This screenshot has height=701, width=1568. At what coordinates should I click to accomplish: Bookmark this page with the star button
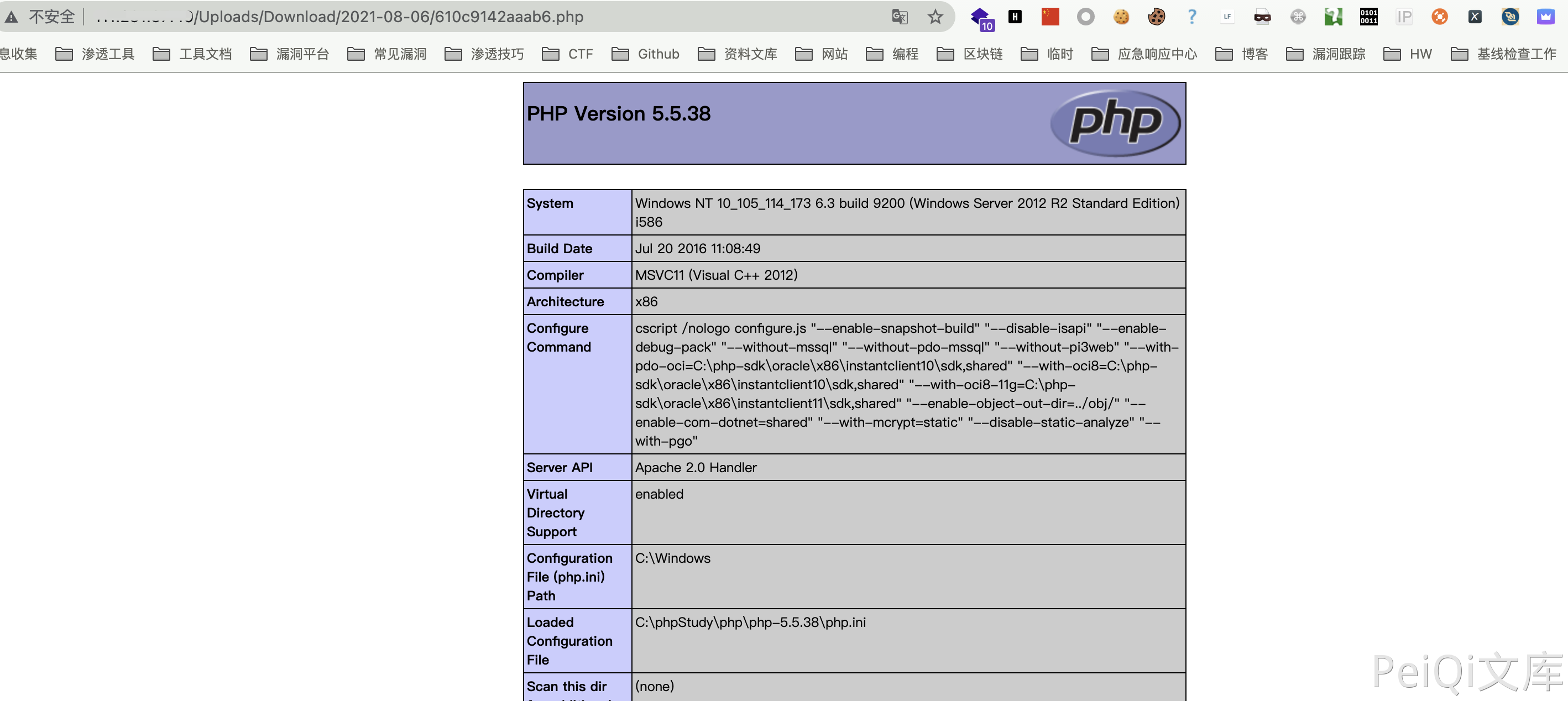coord(935,17)
